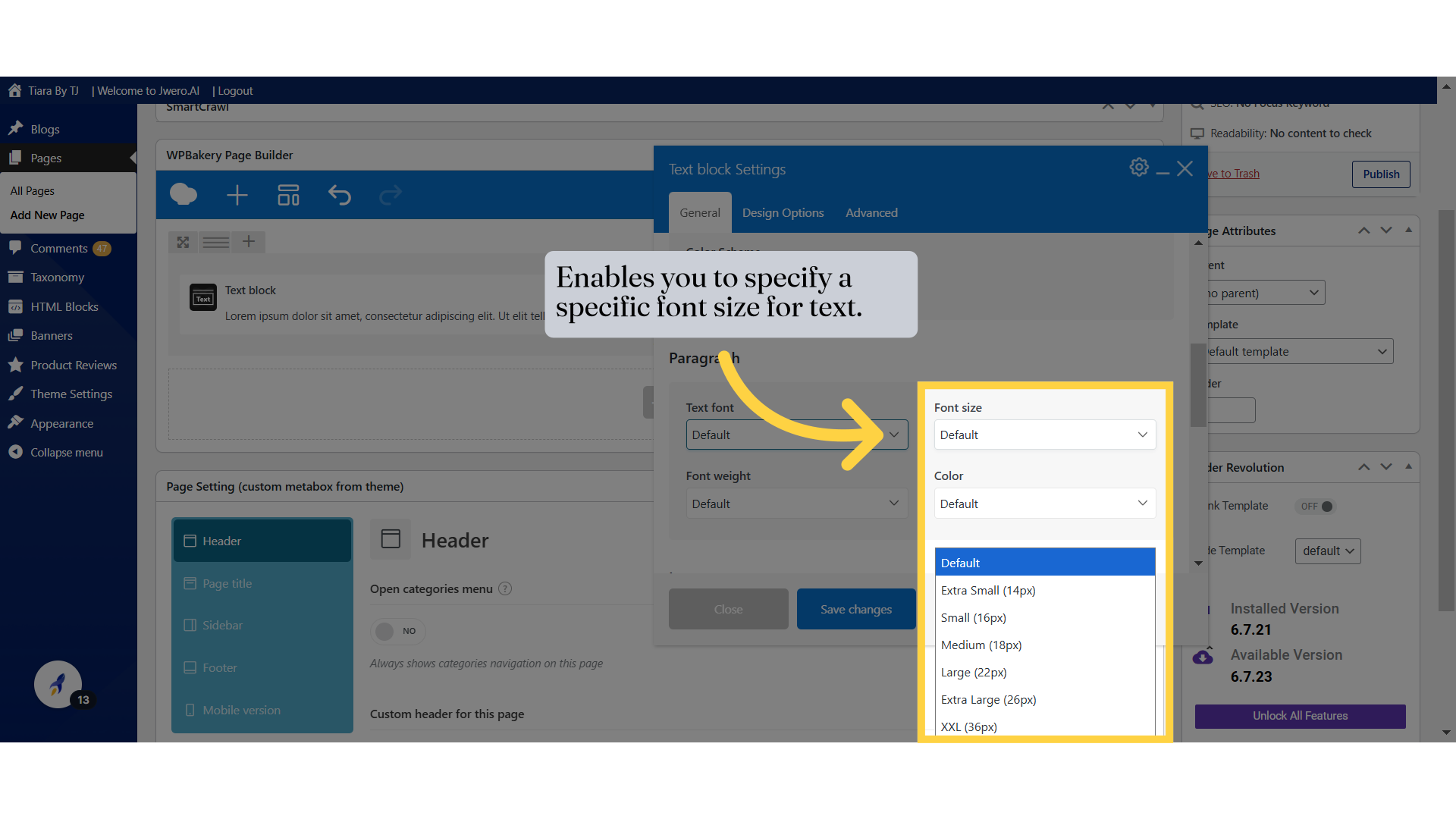Open the Font weight dropdown
This screenshot has height=819, width=1456.
click(x=795, y=504)
